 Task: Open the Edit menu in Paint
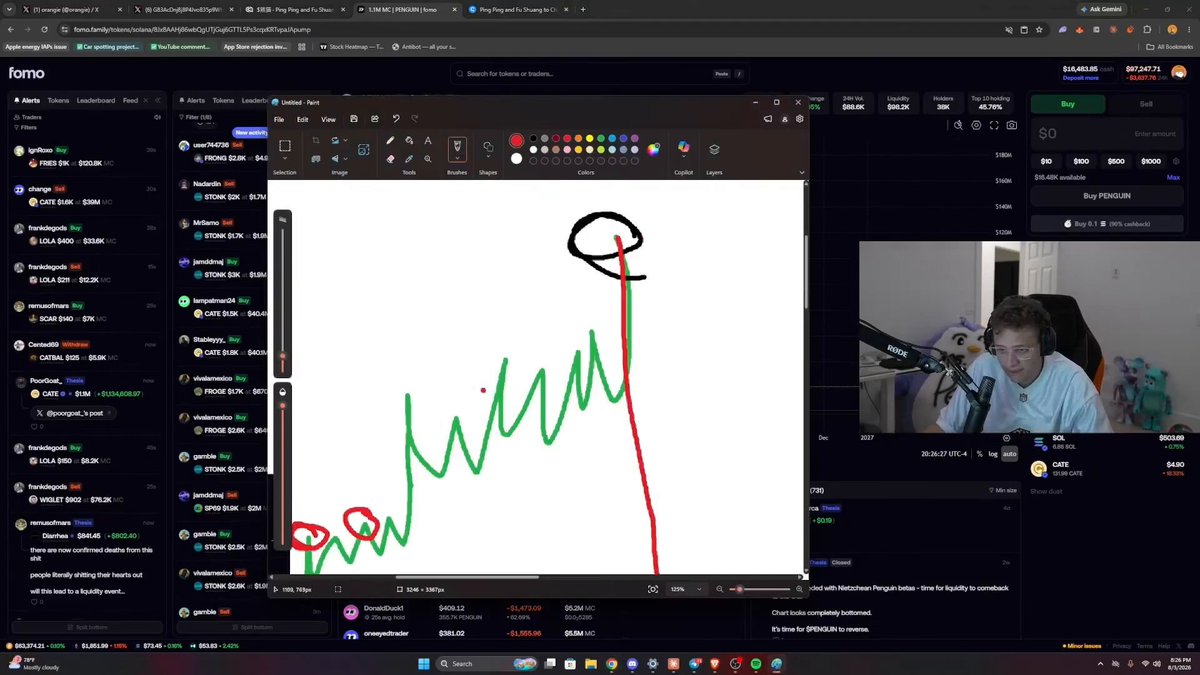click(302, 119)
